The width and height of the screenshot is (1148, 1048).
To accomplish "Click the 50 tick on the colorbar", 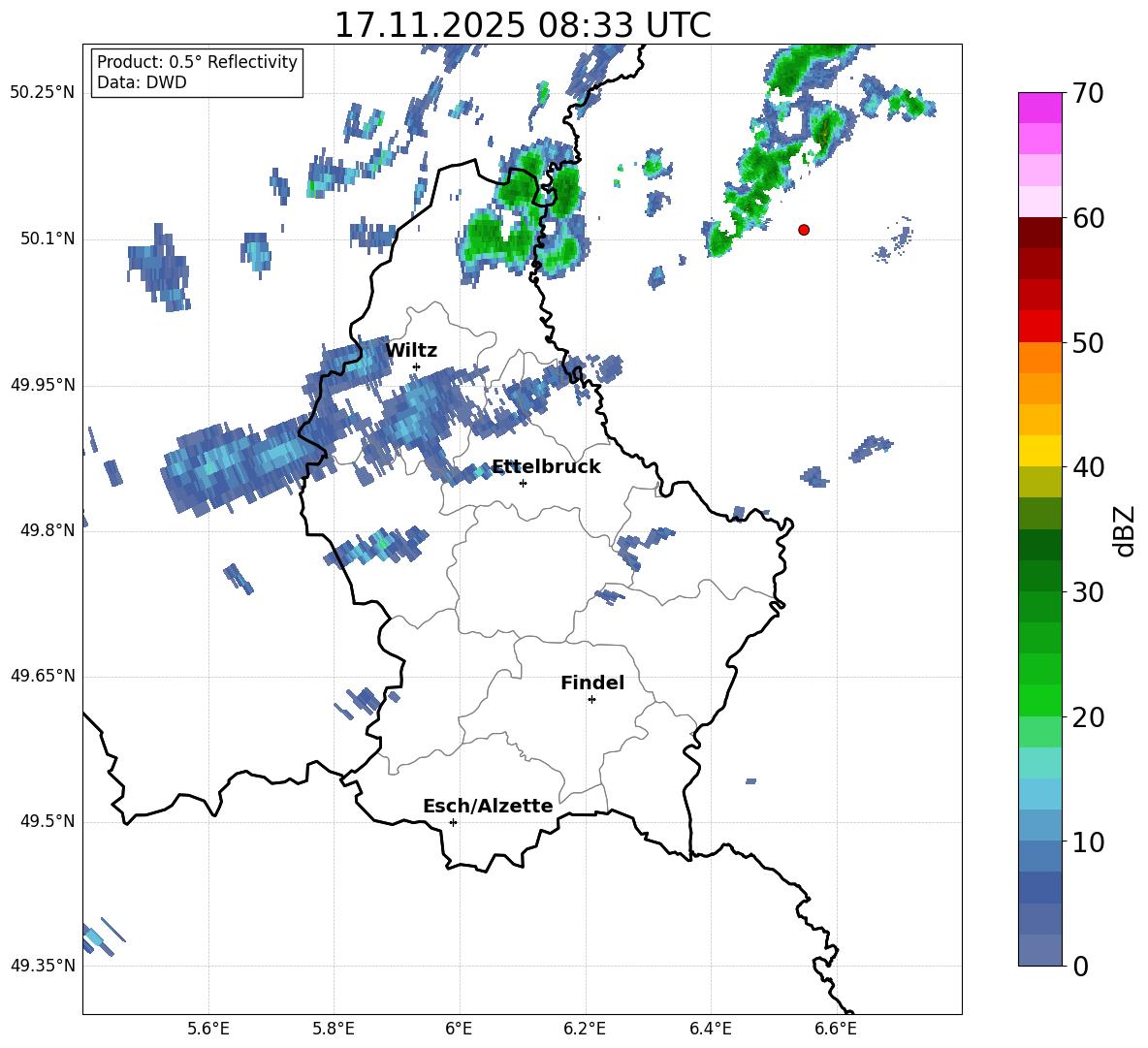I will tap(1088, 342).
